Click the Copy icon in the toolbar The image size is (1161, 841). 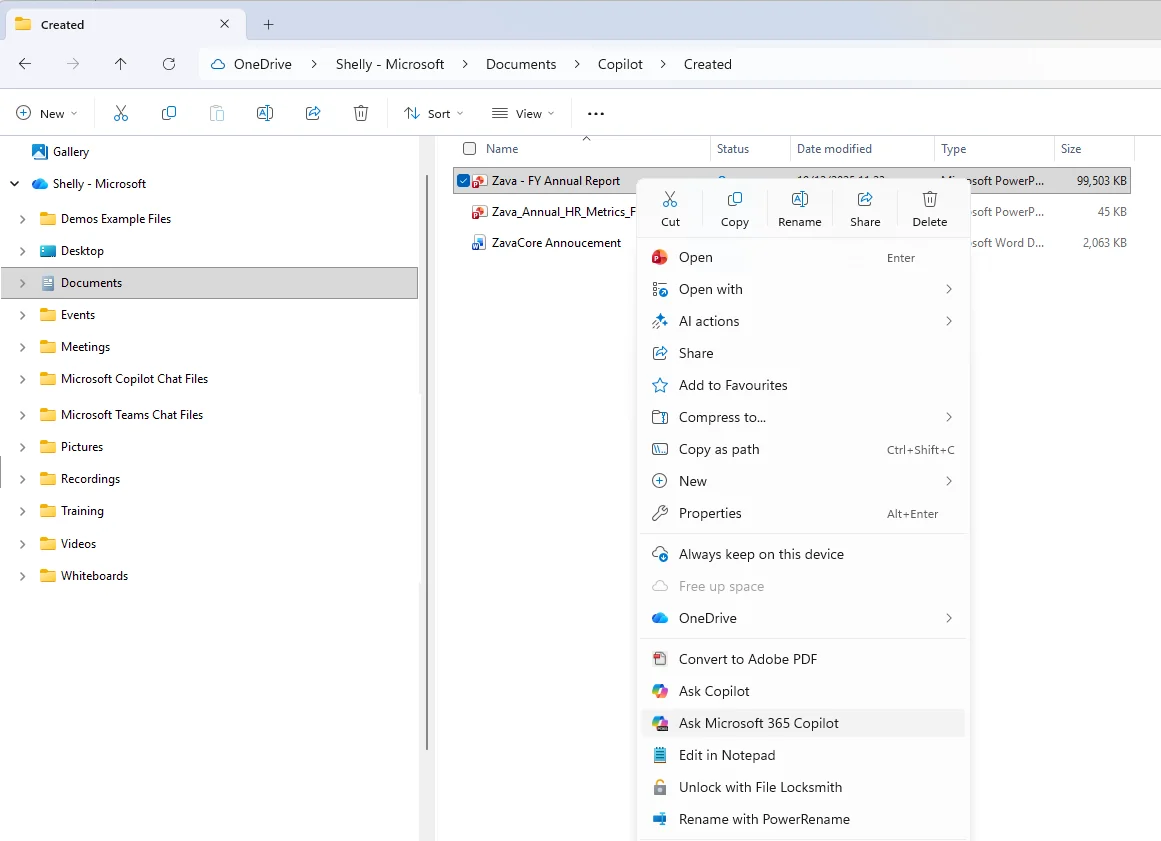tap(169, 113)
